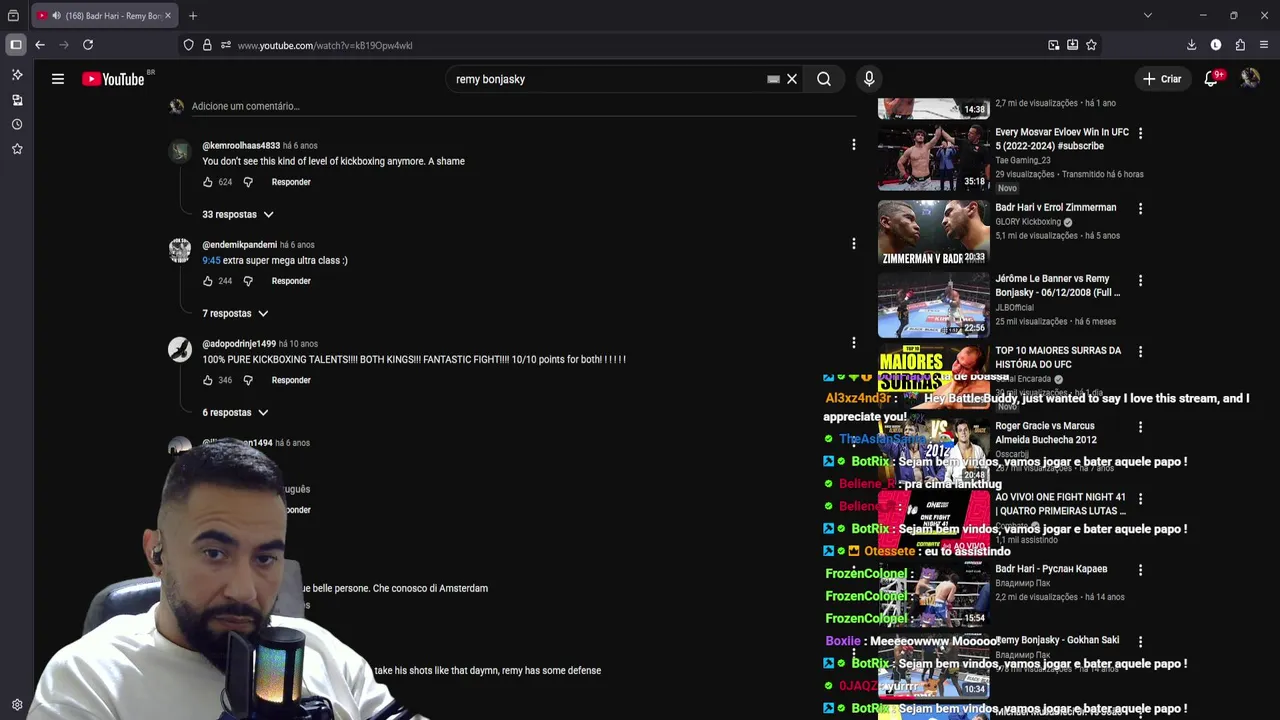This screenshot has width=1280, height=720.
Task: Open the browser extensions puzzle icon
Action: [1240, 45]
